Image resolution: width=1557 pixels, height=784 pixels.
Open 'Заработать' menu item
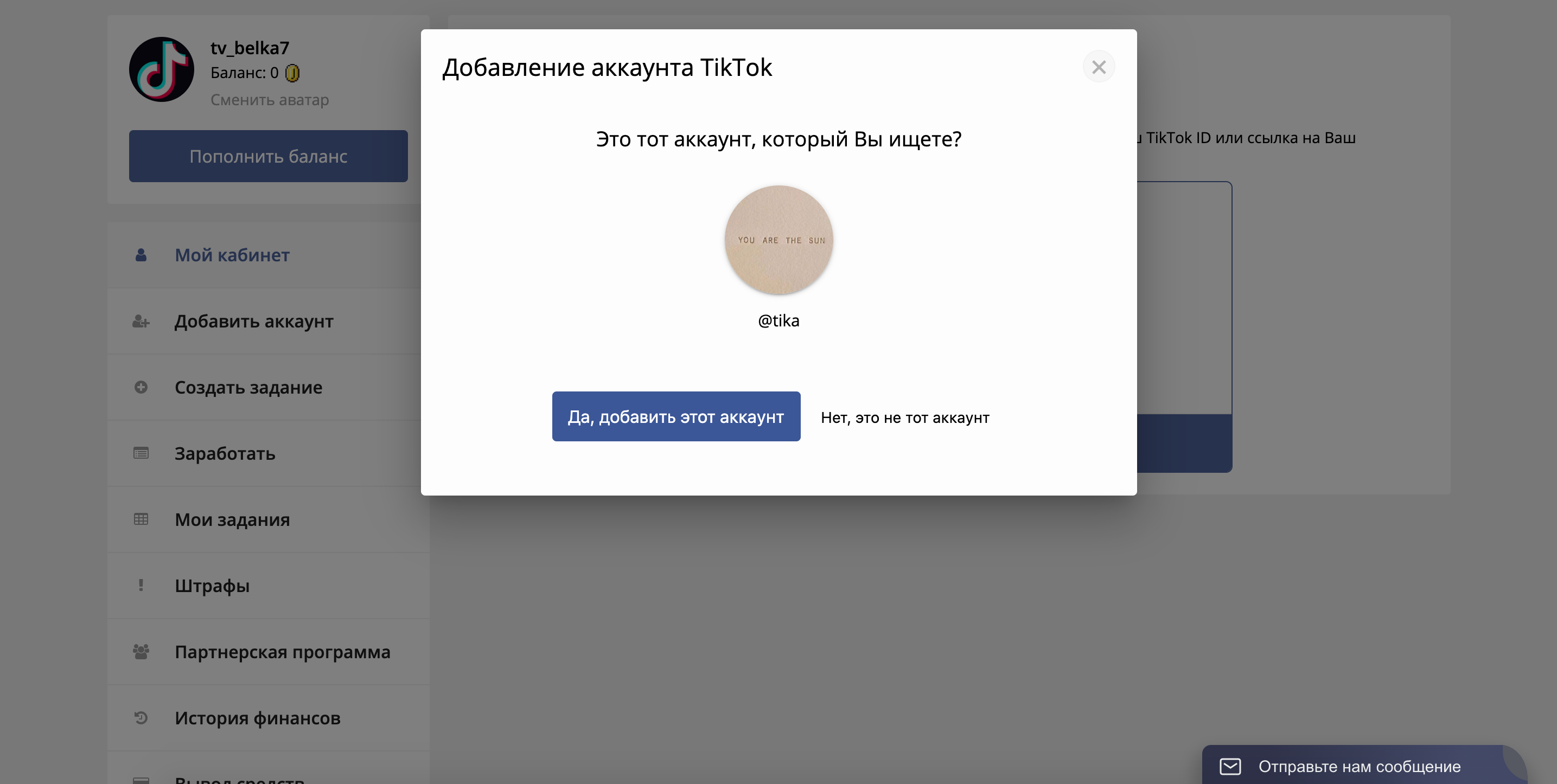coord(269,453)
